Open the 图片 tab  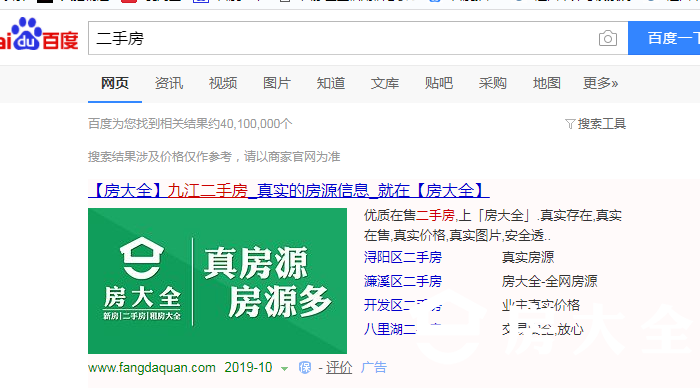tap(277, 83)
